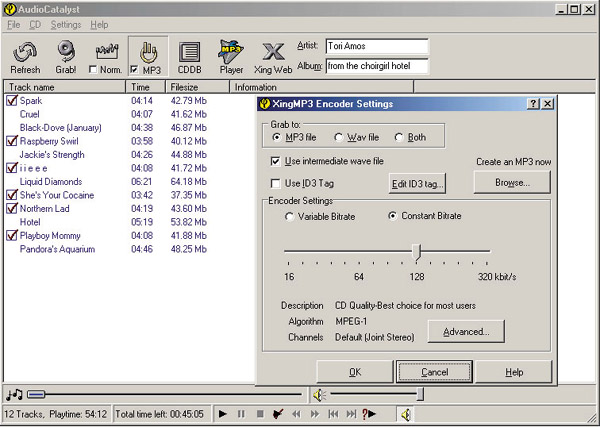Toggle the Norm. checkbox

point(93,70)
